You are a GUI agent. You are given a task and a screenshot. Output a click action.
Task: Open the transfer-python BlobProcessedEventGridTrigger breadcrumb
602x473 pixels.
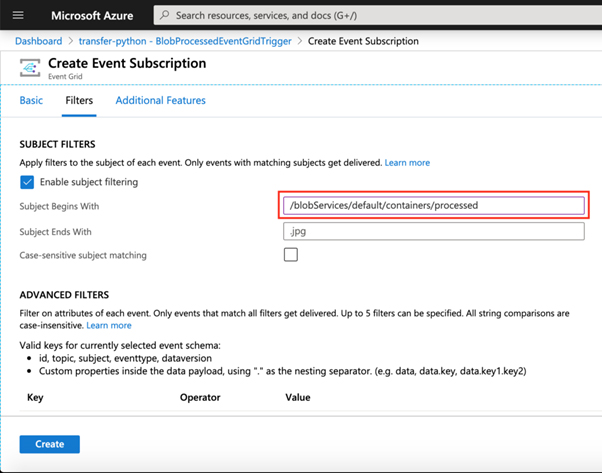(185, 41)
